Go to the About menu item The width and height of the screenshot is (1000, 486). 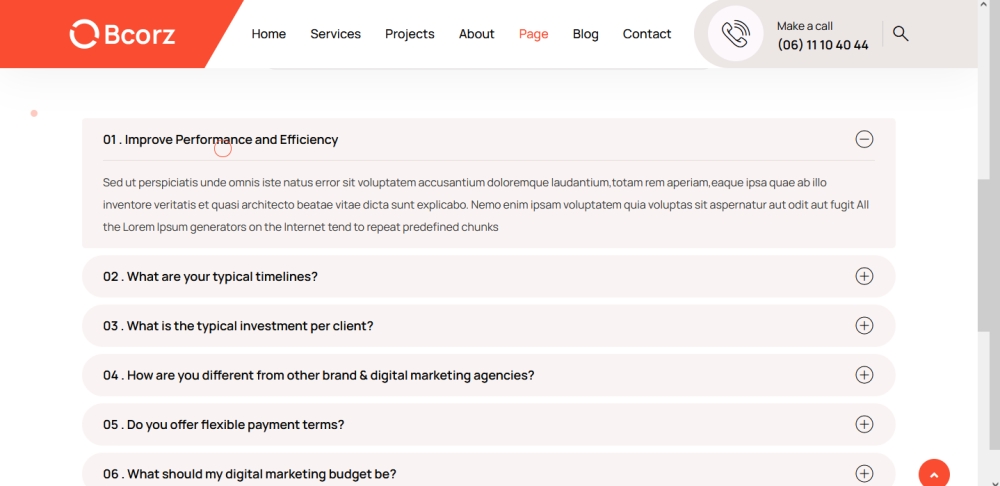coord(476,34)
